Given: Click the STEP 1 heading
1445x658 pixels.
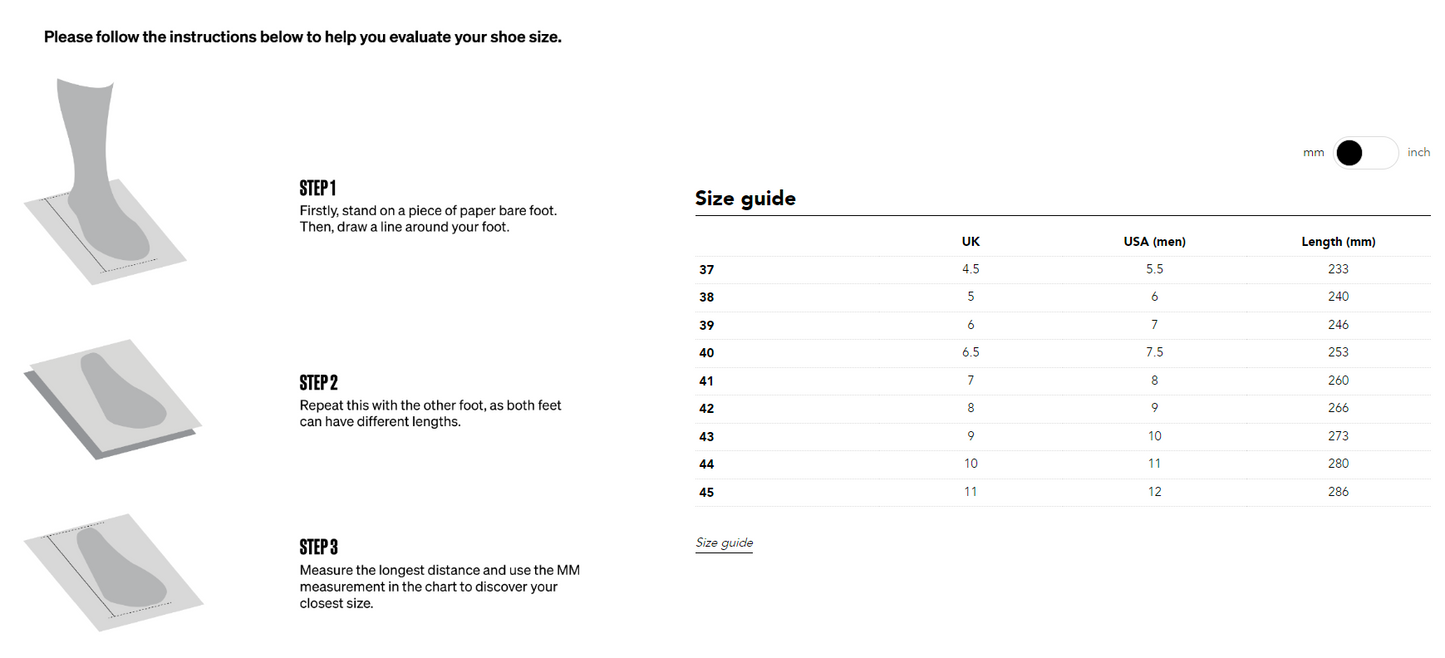Looking at the screenshot, I should [318, 188].
